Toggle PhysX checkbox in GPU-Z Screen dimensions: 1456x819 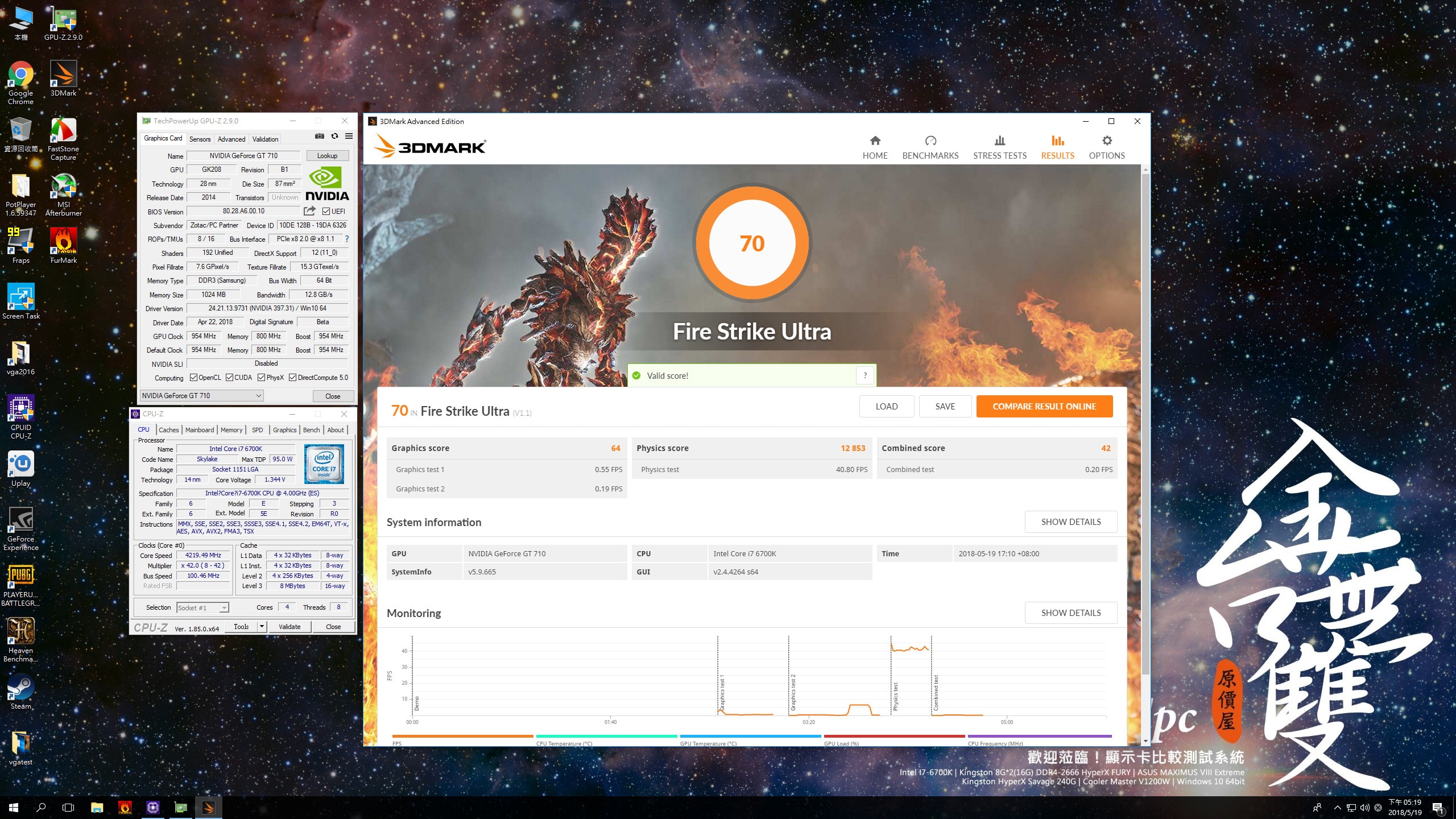tap(261, 378)
